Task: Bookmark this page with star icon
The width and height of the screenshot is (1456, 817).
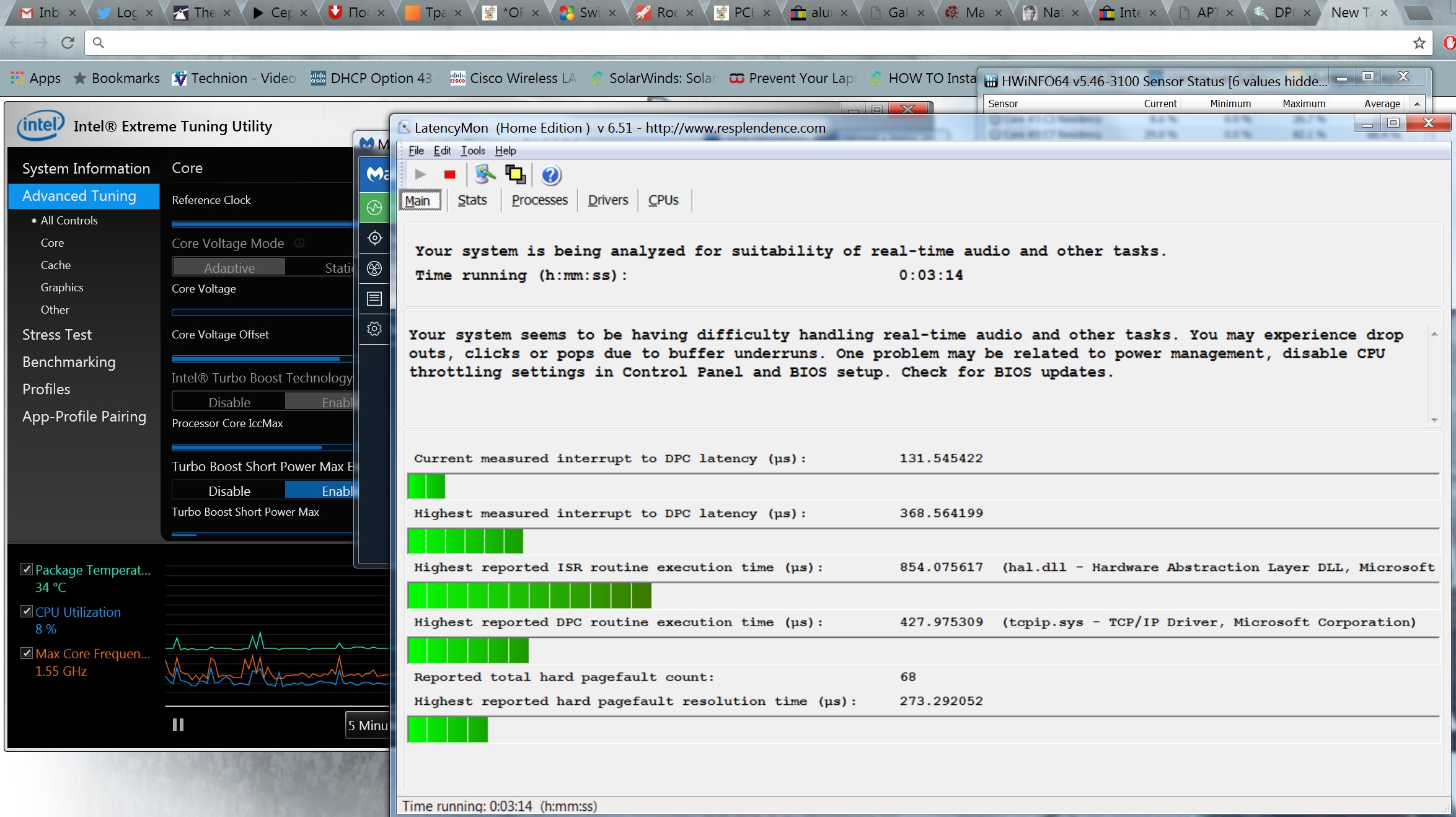Action: click(1419, 42)
